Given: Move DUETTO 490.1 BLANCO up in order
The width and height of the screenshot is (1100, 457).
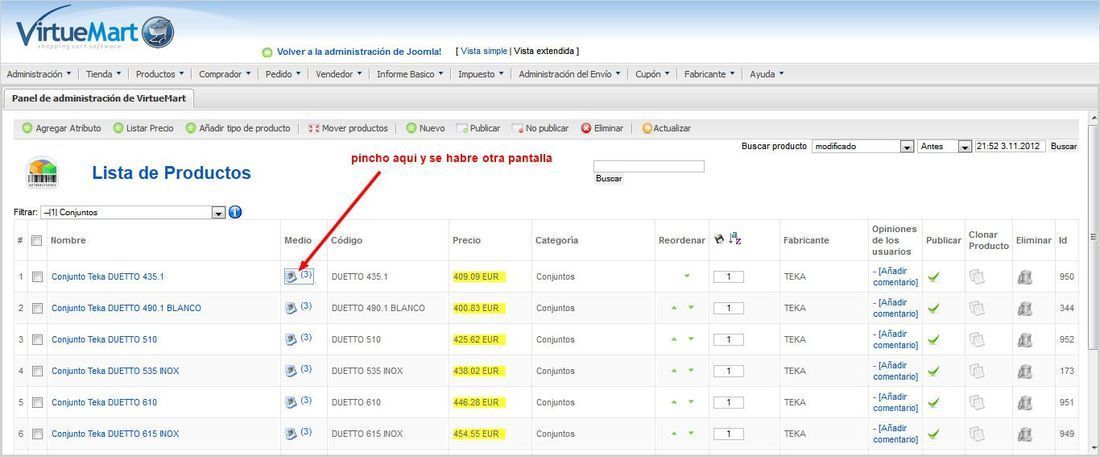Looking at the screenshot, I should point(673,308).
